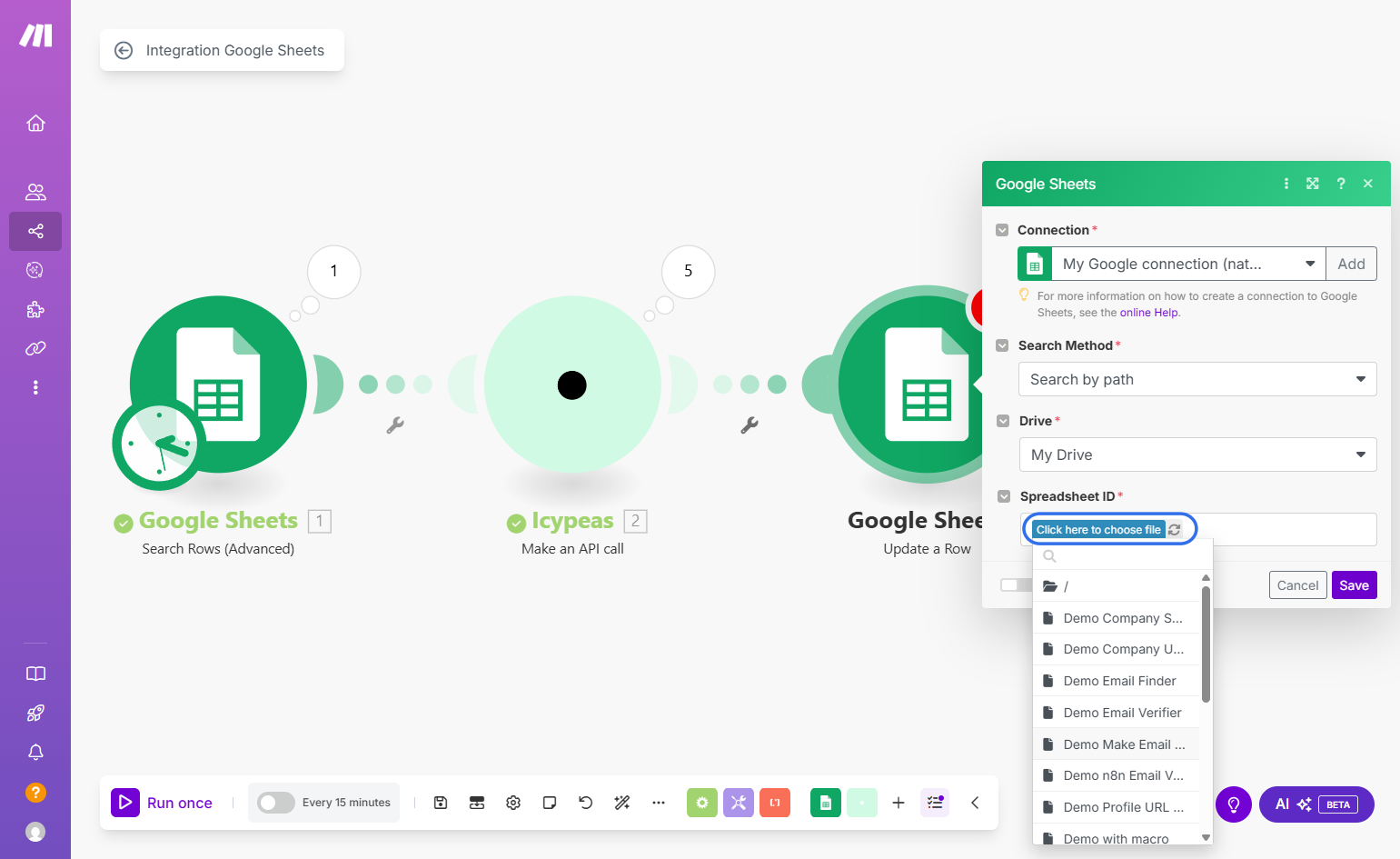This screenshot has height=859, width=1400.
Task: Go to the Home dashboard icon
Action: (35, 123)
